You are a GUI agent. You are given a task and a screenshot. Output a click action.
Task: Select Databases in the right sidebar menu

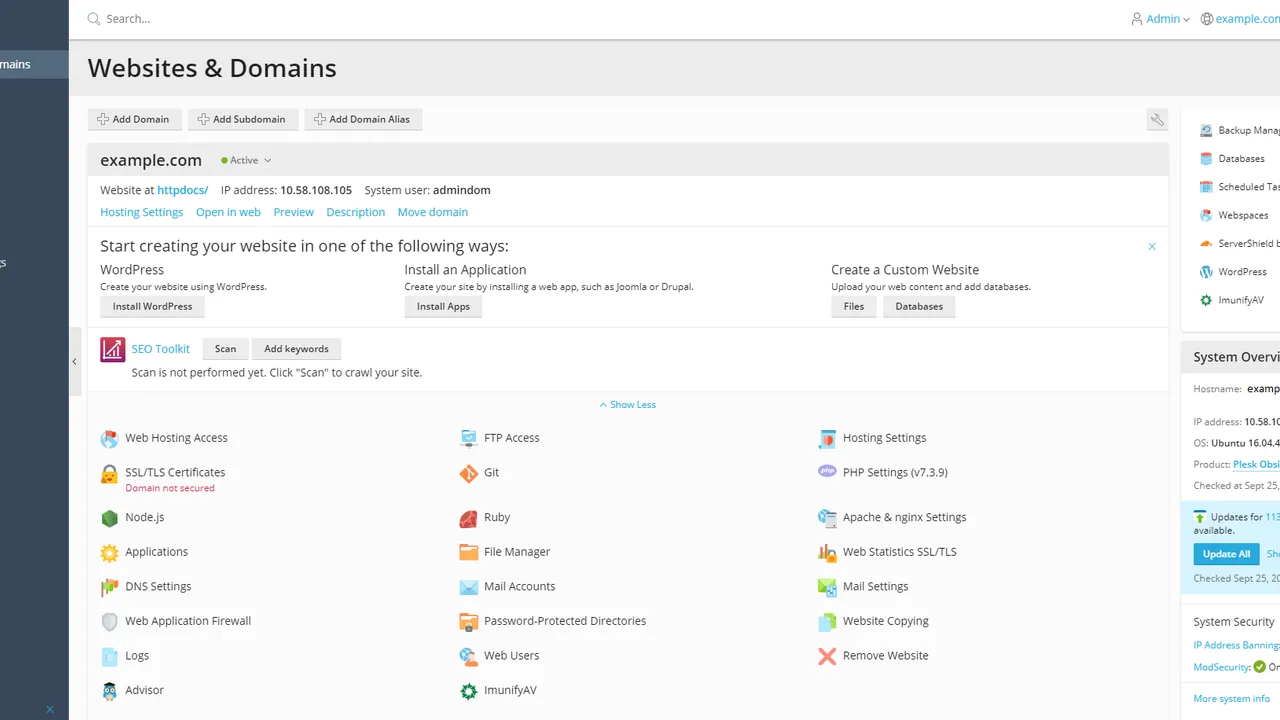tap(1240, 159)
